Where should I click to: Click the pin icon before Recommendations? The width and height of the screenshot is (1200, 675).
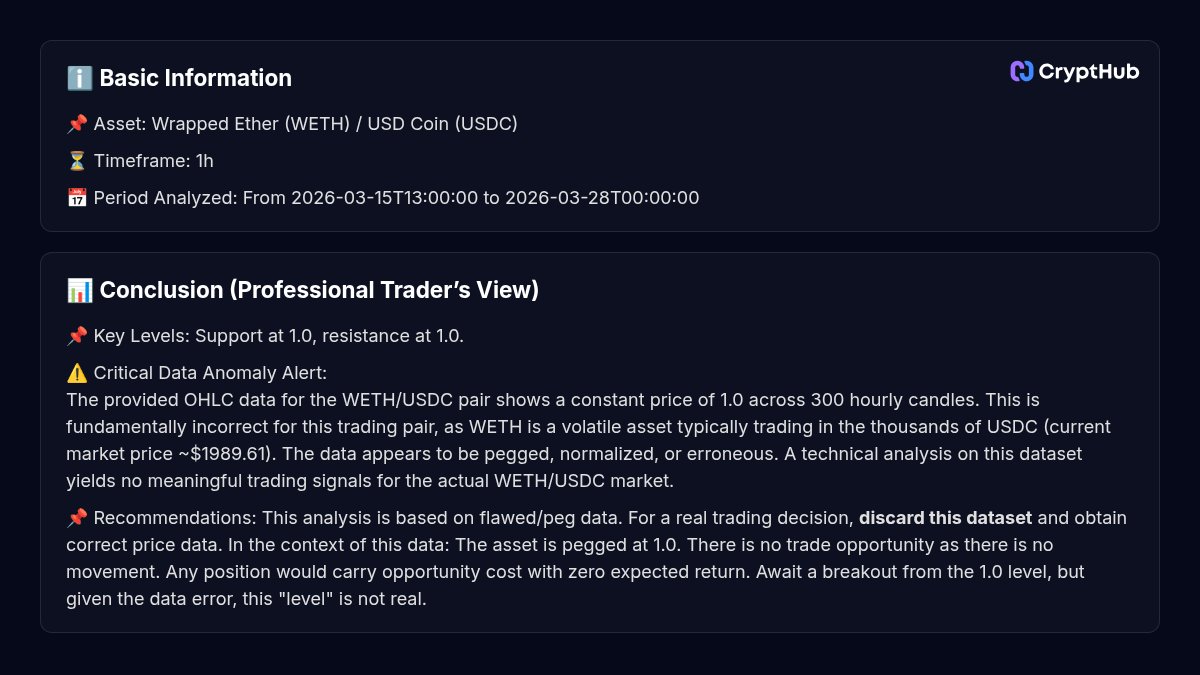(77, 518)
